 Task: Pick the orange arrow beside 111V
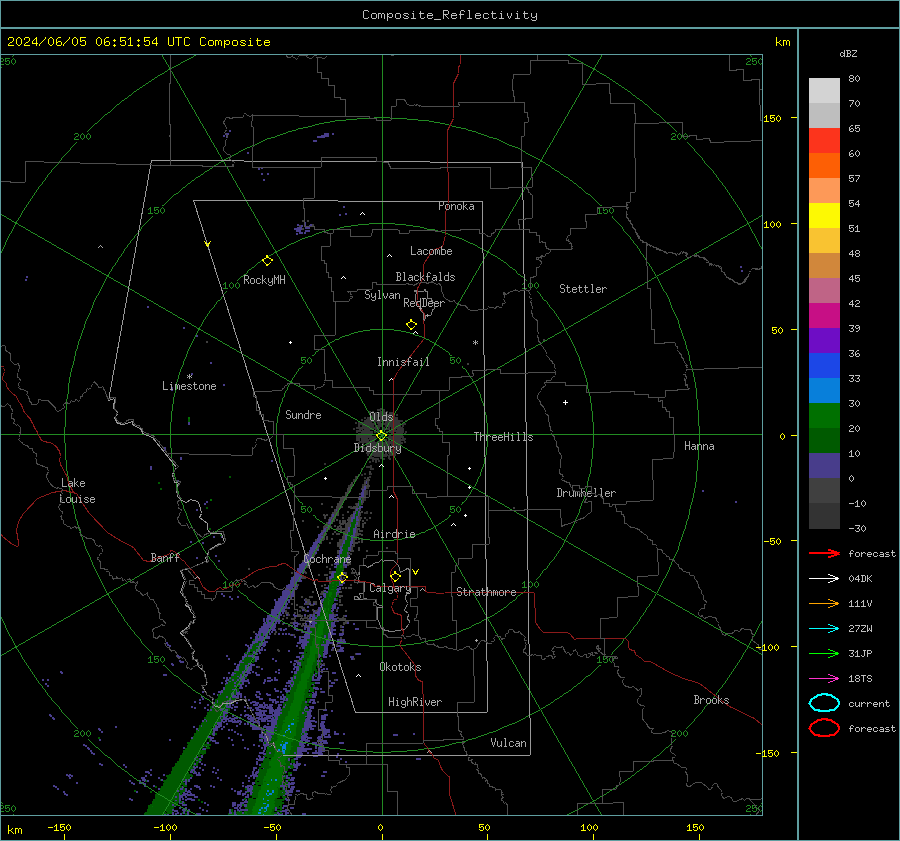[824, 603]
